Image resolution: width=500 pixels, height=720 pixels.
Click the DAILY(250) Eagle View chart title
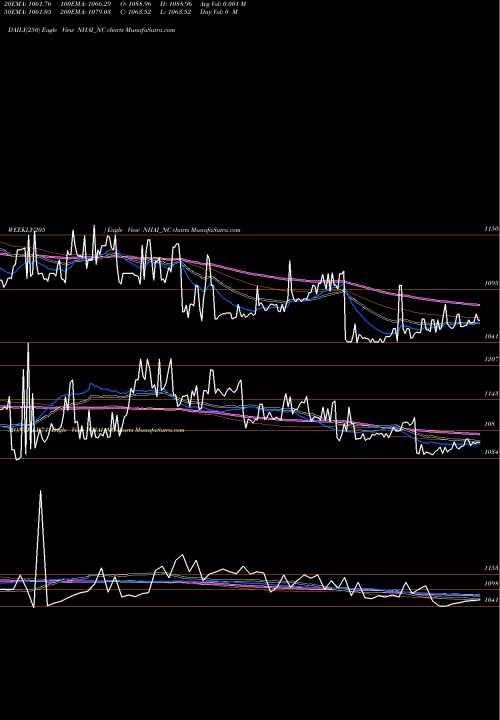(91, 30)
